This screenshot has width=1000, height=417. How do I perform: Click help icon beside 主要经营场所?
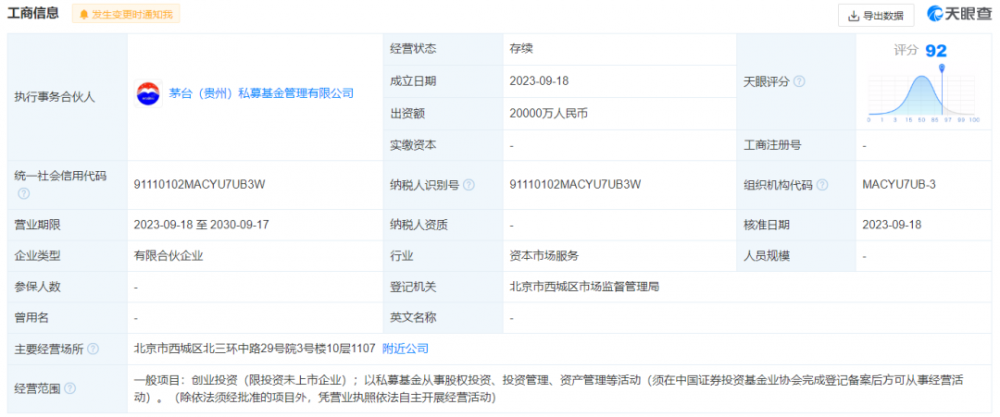(93, 349)
